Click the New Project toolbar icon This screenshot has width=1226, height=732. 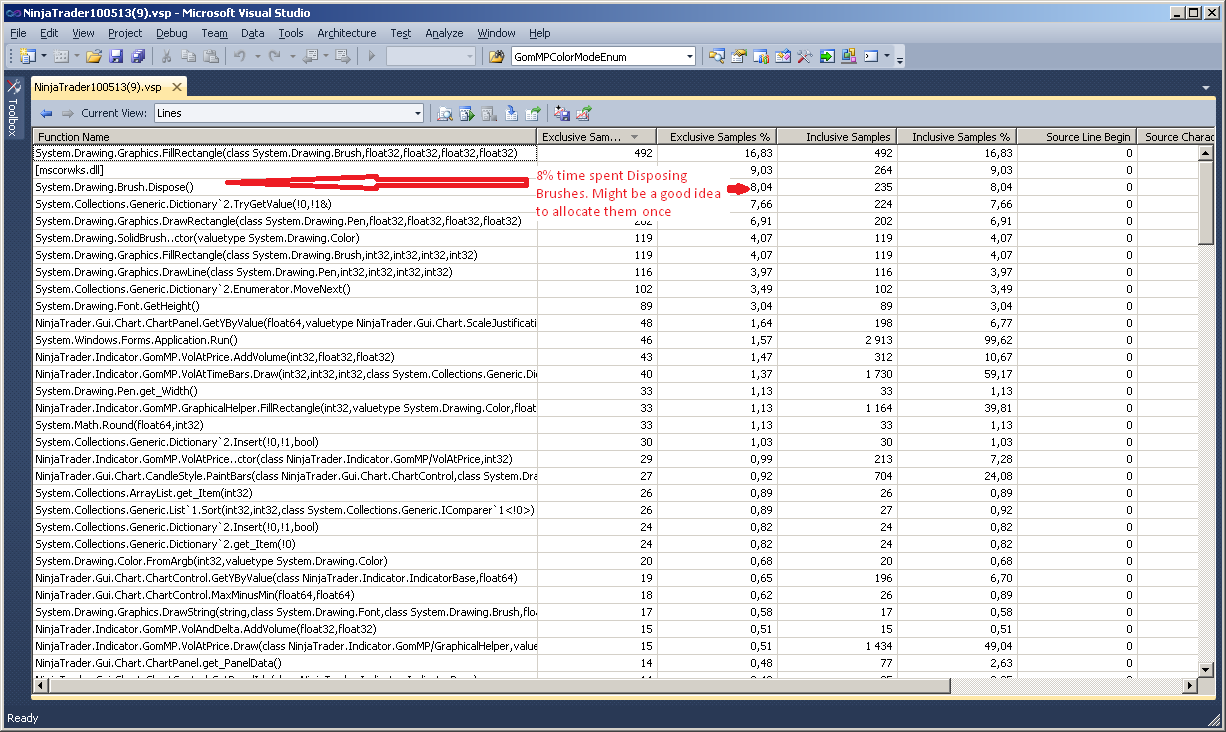26,56
